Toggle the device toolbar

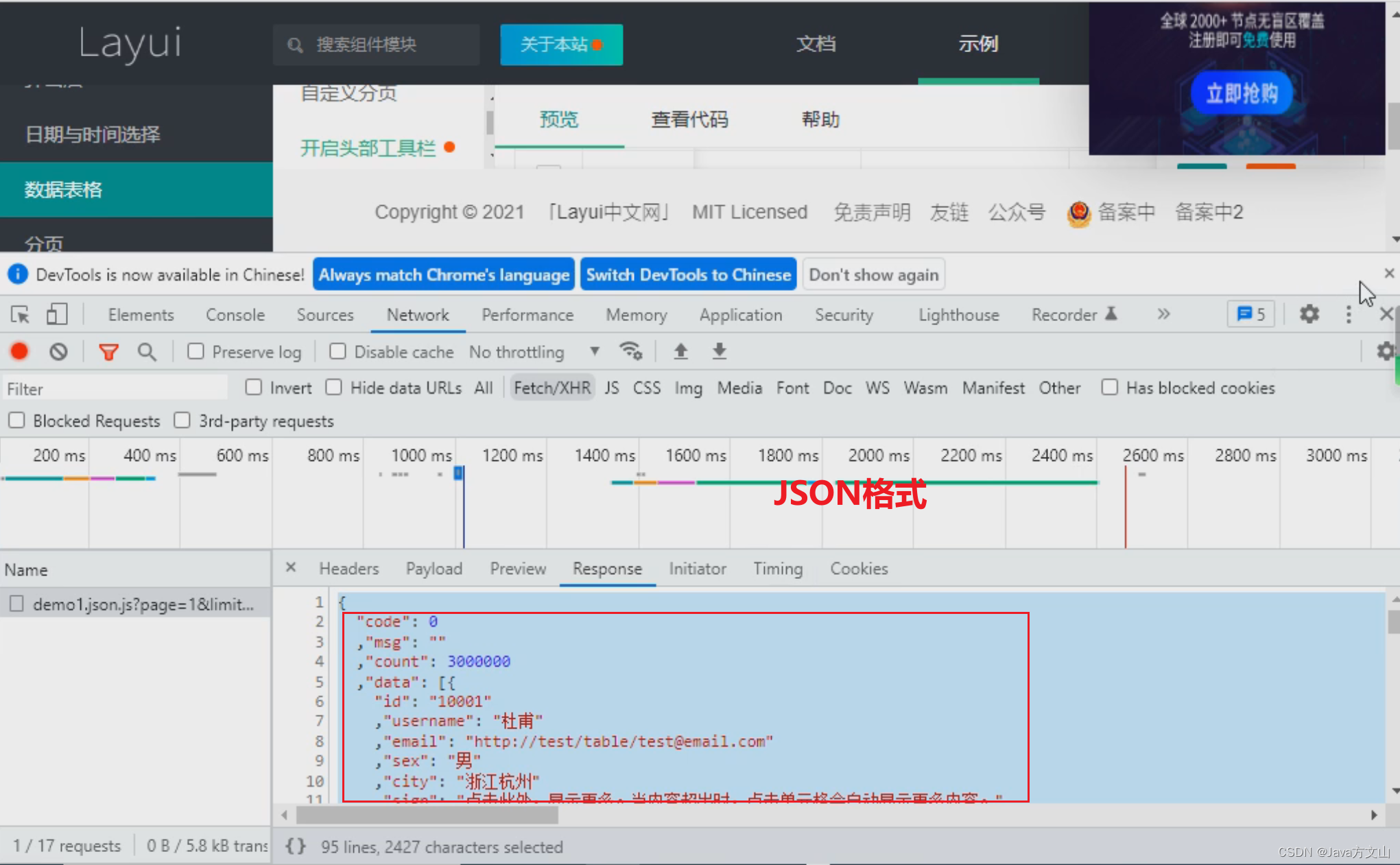click(56, 314)
